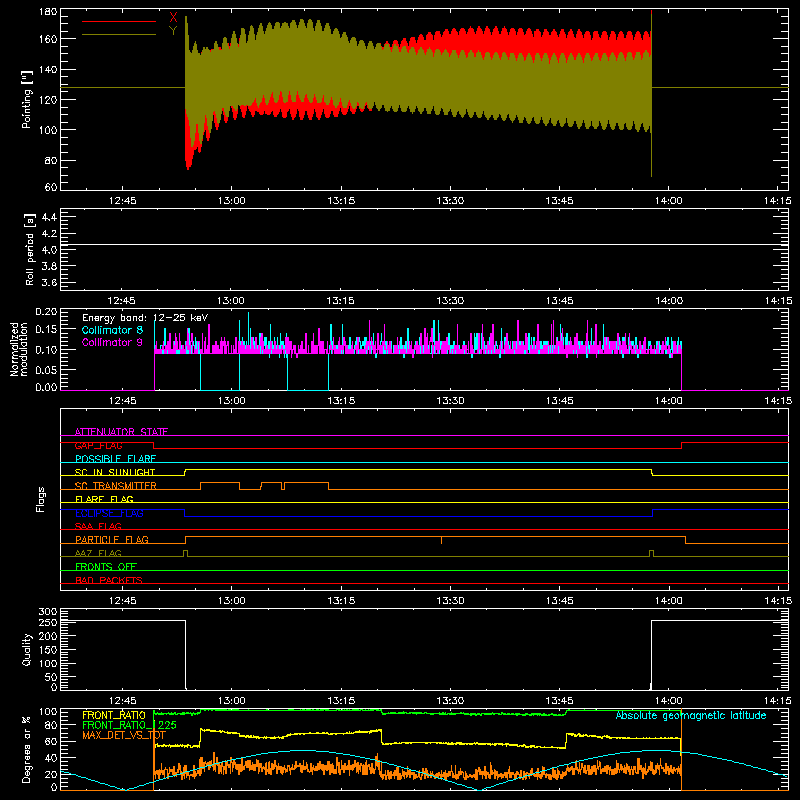The height and width of the screenshot is (800, 800).
Task: Click the SC_IN_SUNLIGHT flag label
Action: pyautogui.click(x=115, y=472)
